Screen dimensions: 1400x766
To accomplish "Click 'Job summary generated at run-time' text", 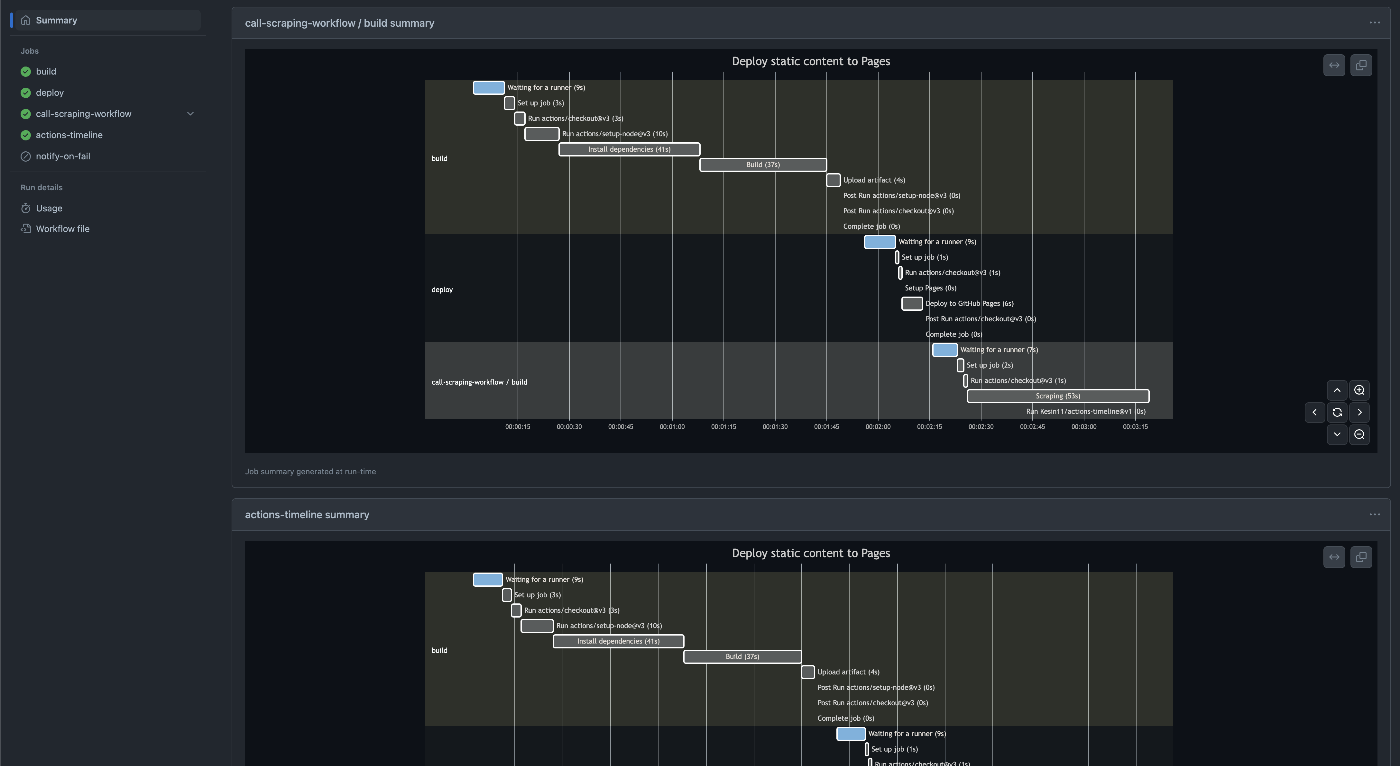I will (x=311, y=471).
